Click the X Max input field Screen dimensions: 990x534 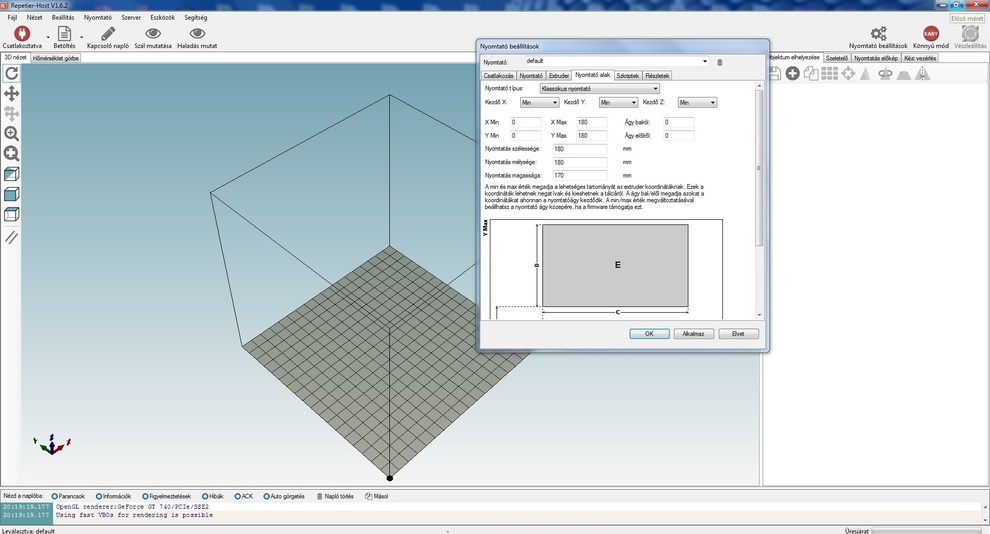point(591,122)
